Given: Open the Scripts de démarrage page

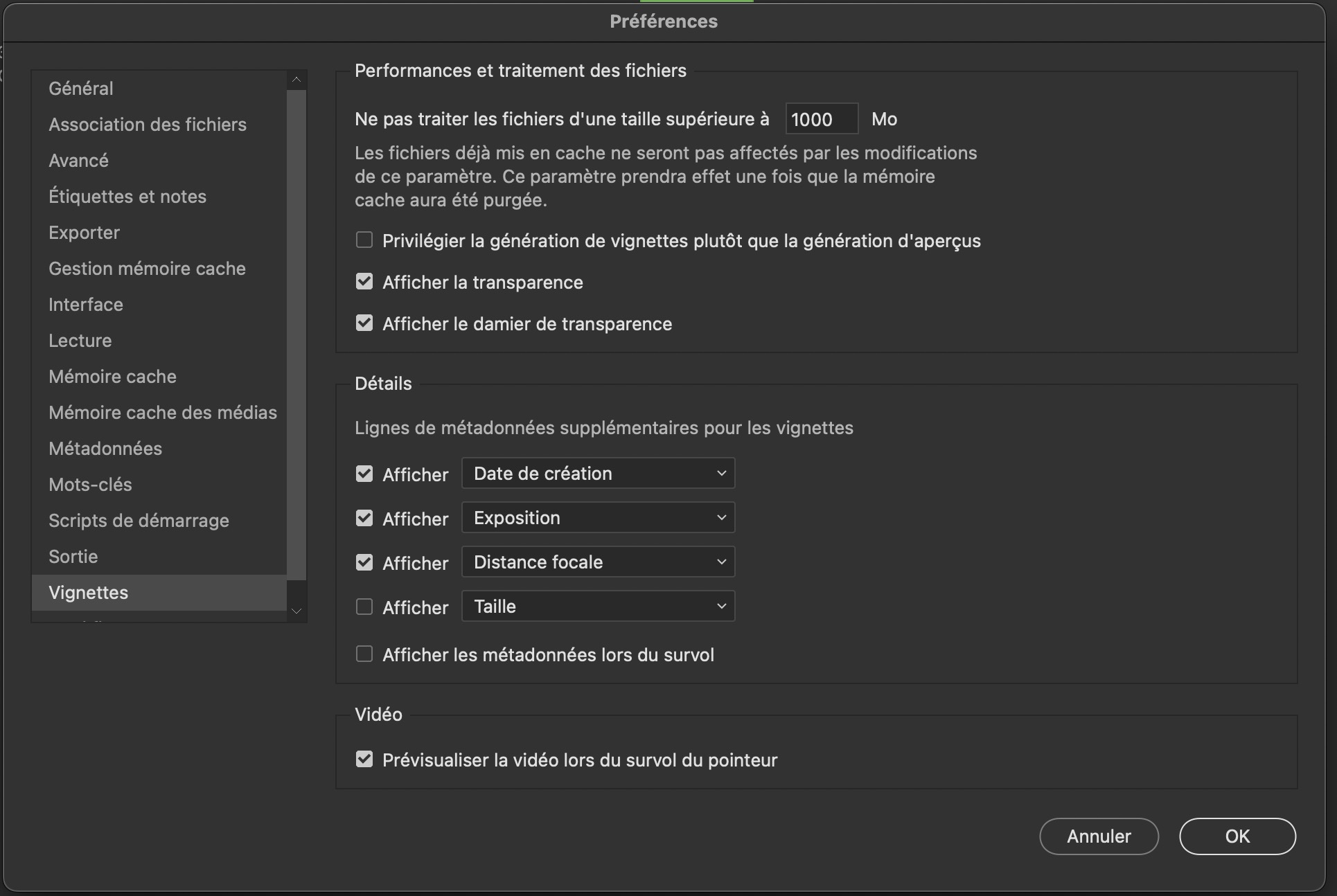Looking at the screenshot, I should (x=139, y=520).
